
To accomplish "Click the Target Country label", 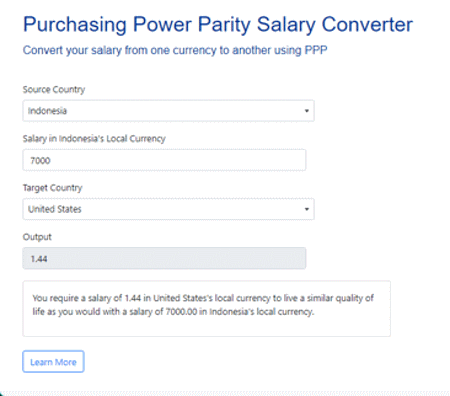I will point(52,188).
